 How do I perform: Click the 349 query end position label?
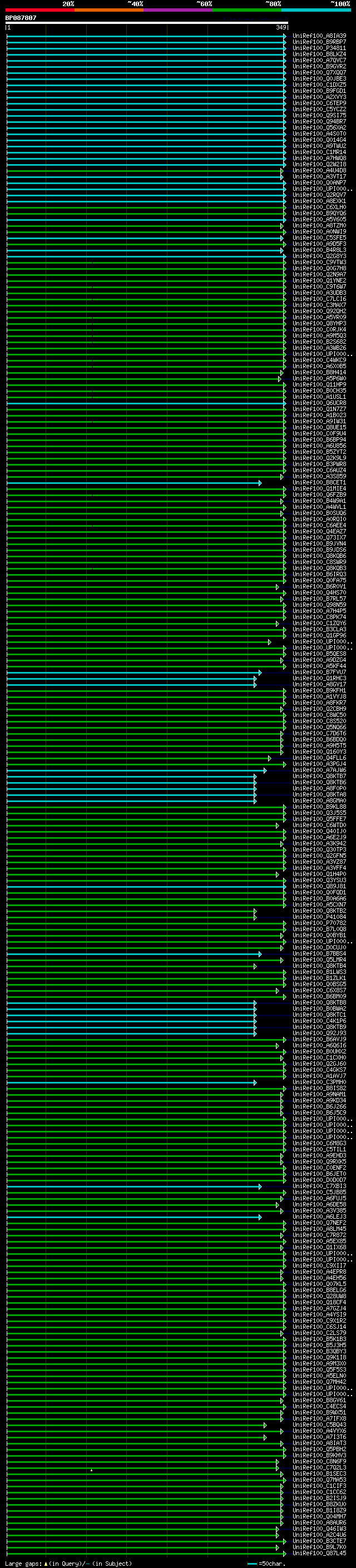pyautogui.click(x=281, y=27)
